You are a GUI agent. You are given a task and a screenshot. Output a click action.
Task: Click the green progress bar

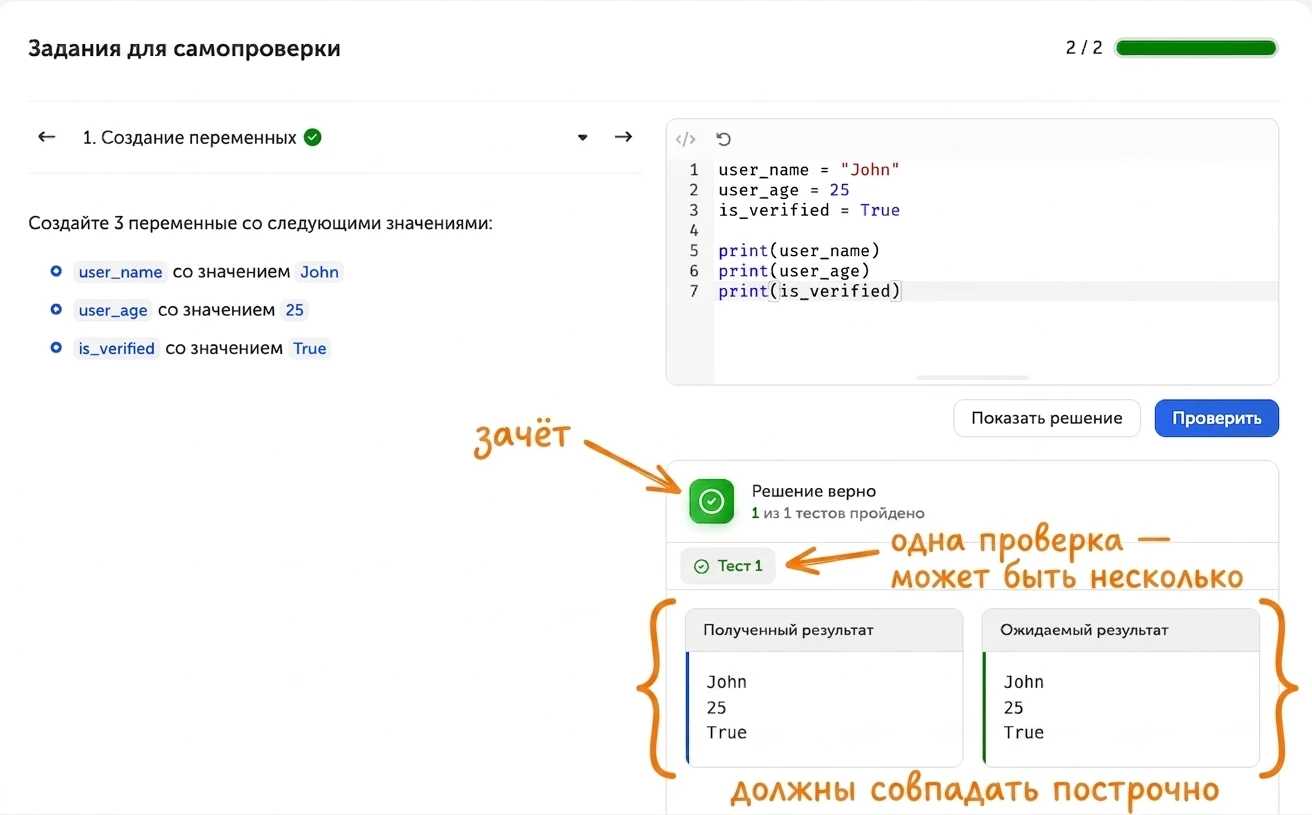(x=1196, y=47)
